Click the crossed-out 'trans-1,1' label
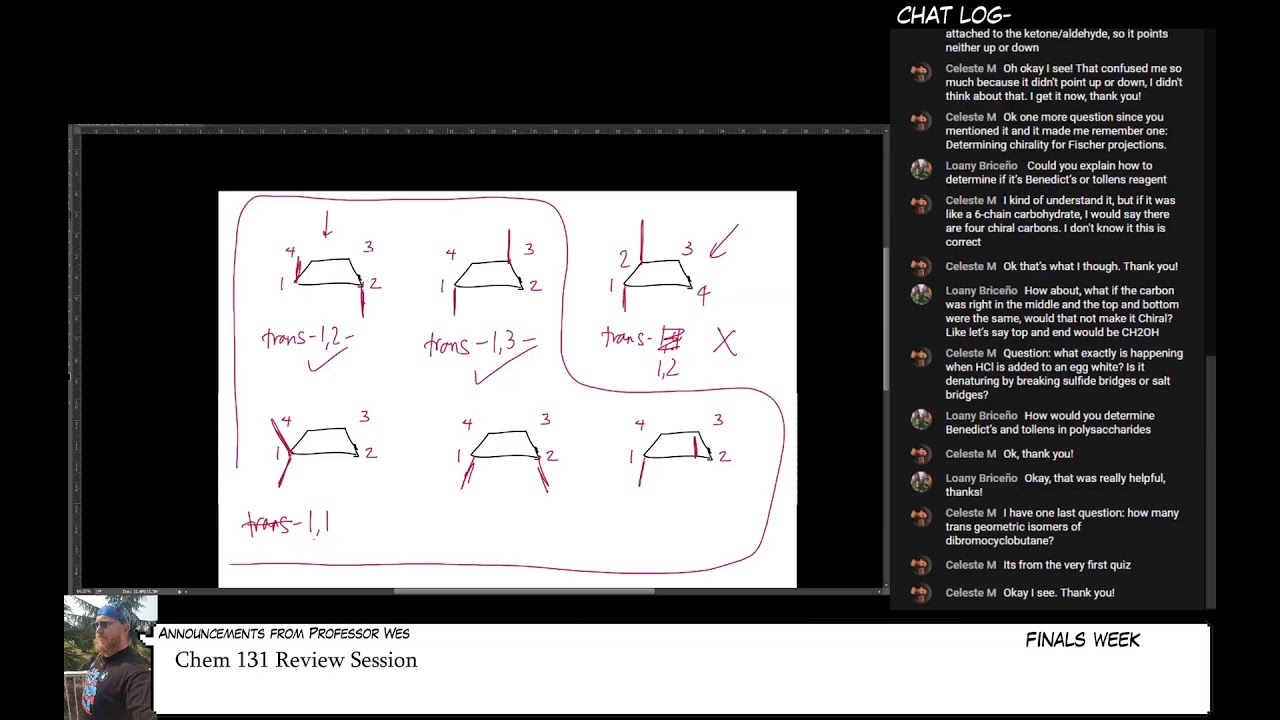 pos(286,523)
